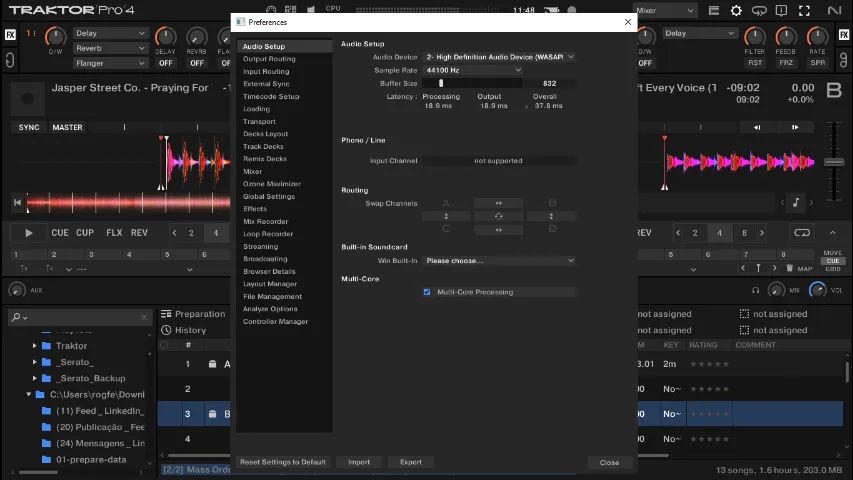
Task: Open the Mixer layout dropdown
Action: click(x=665, y=10)
